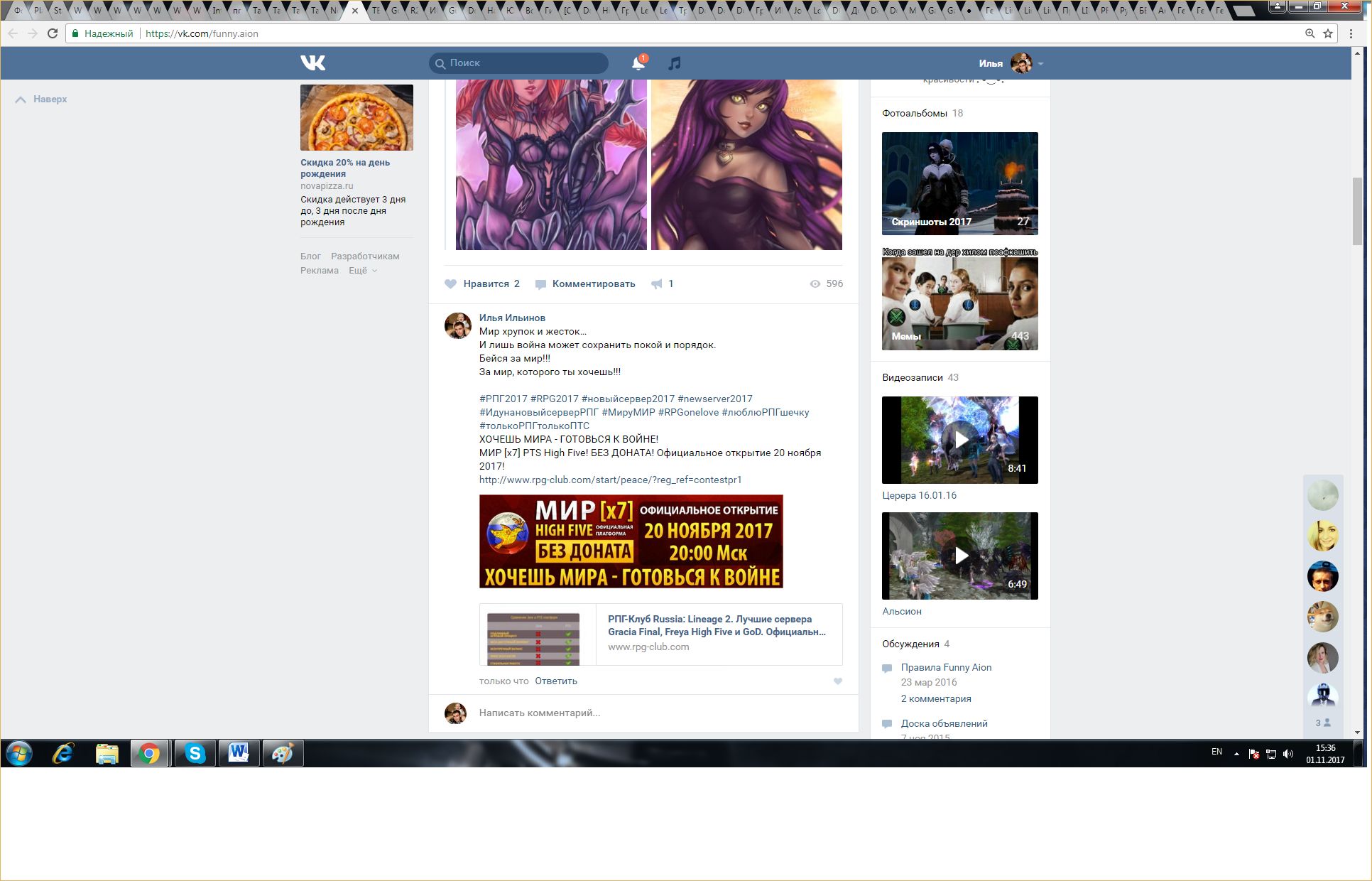
Task: Open the Доска объявлений discussion
Action: click(944, 723)
